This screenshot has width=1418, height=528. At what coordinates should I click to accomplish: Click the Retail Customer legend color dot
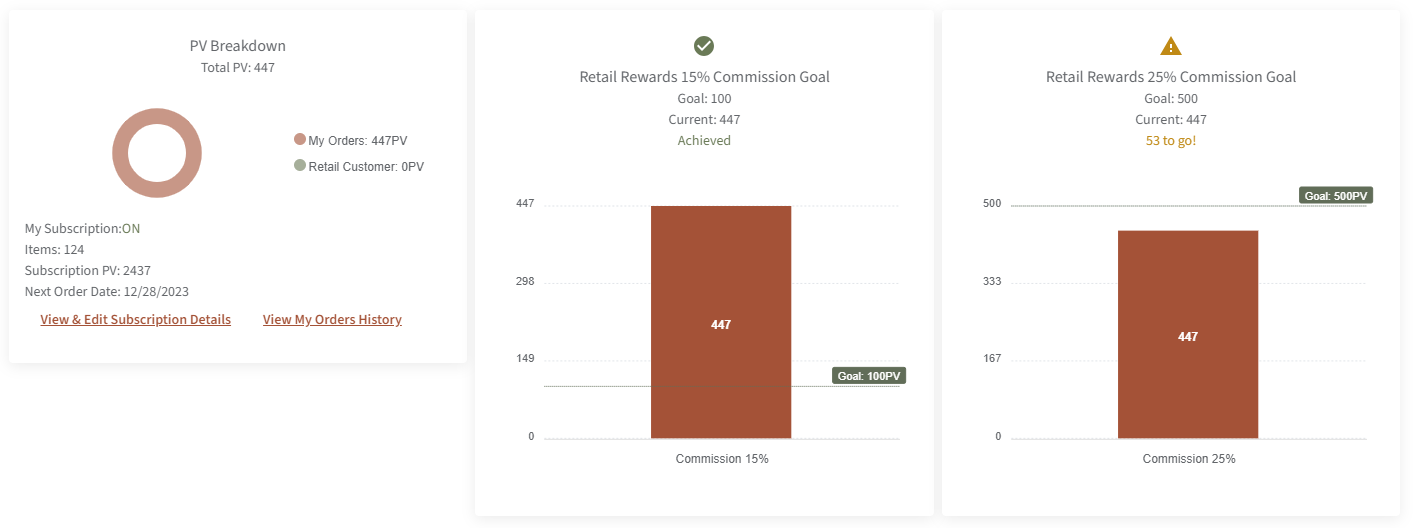(300, 166)
